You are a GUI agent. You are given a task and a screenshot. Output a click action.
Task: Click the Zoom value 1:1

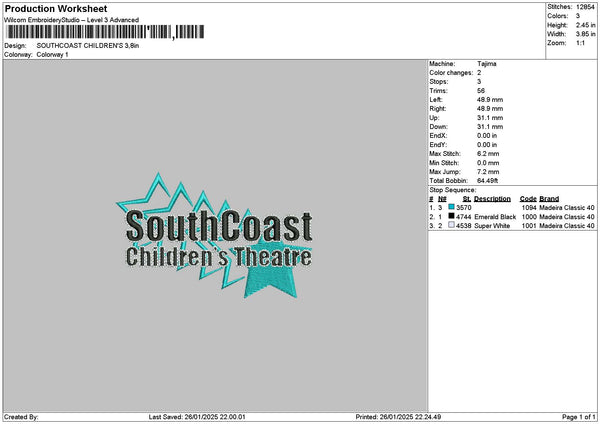pyautogui.click(x=580, y=43)
